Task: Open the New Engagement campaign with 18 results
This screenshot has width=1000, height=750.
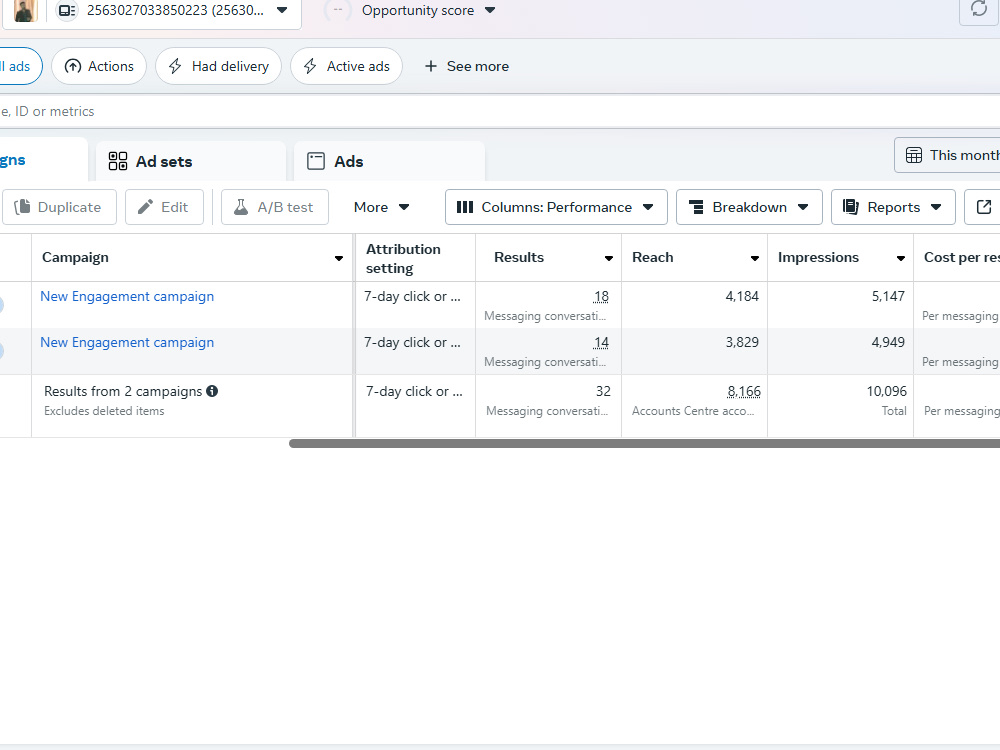Action: click(127, 297)
